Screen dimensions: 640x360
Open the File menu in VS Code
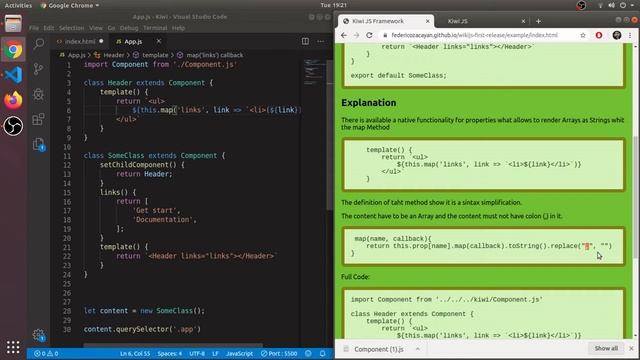pos(34,28)
